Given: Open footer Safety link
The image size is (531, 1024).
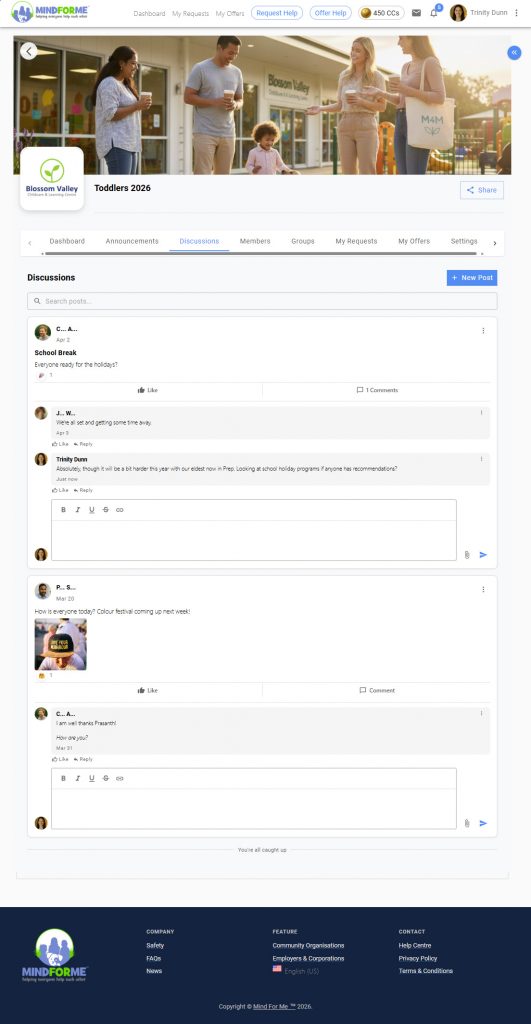Looking at the screenshot, I should pyautogui.click(x=155, y=946).
